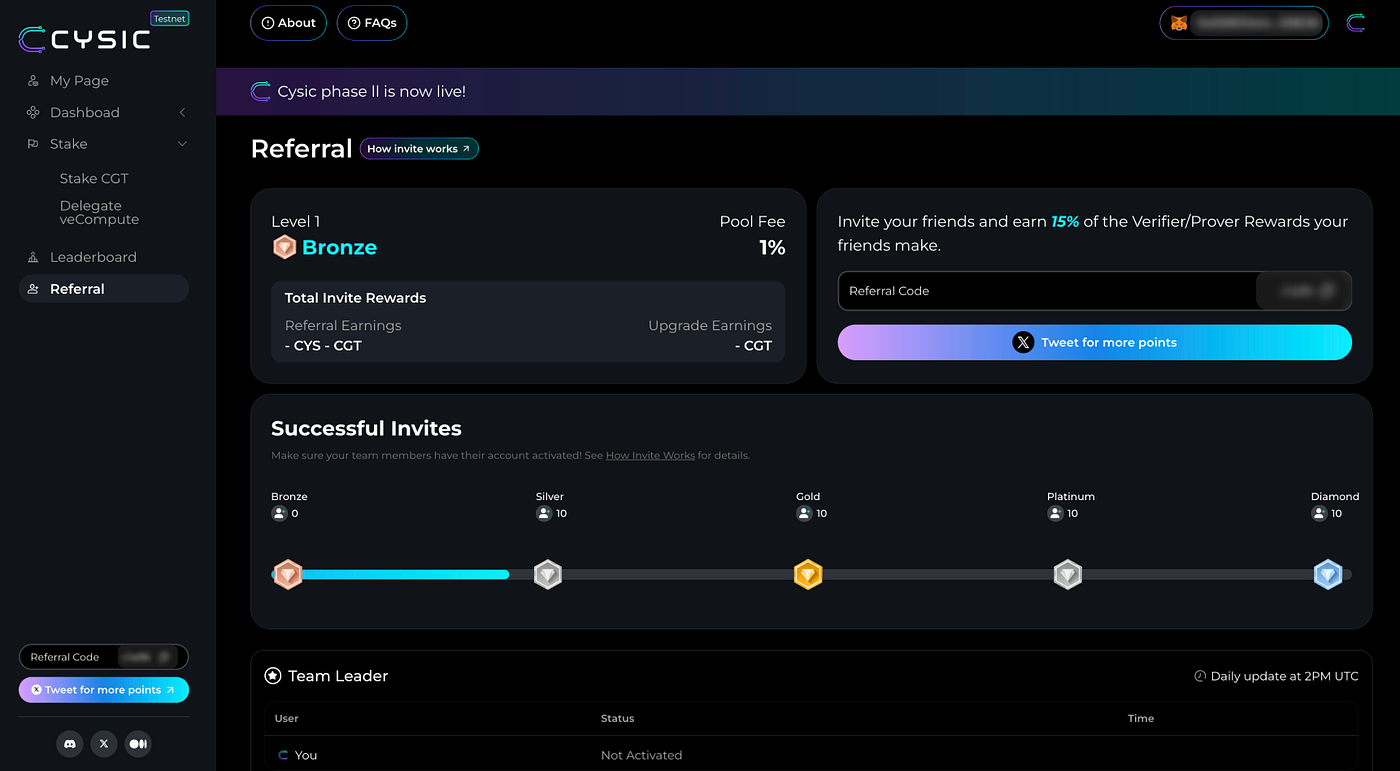Screen dimensions: 1400x771
Task: Click main Tweet for more points button
Action: click(x=1095, y=342)
